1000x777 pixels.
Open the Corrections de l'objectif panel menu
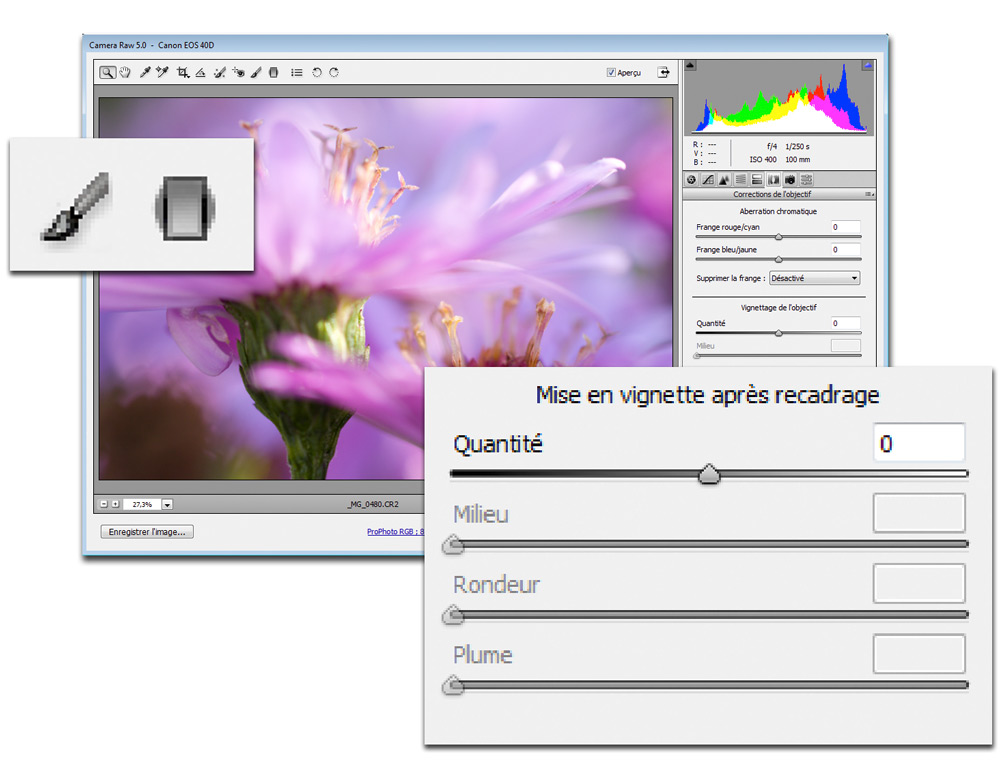click(869, 194)
